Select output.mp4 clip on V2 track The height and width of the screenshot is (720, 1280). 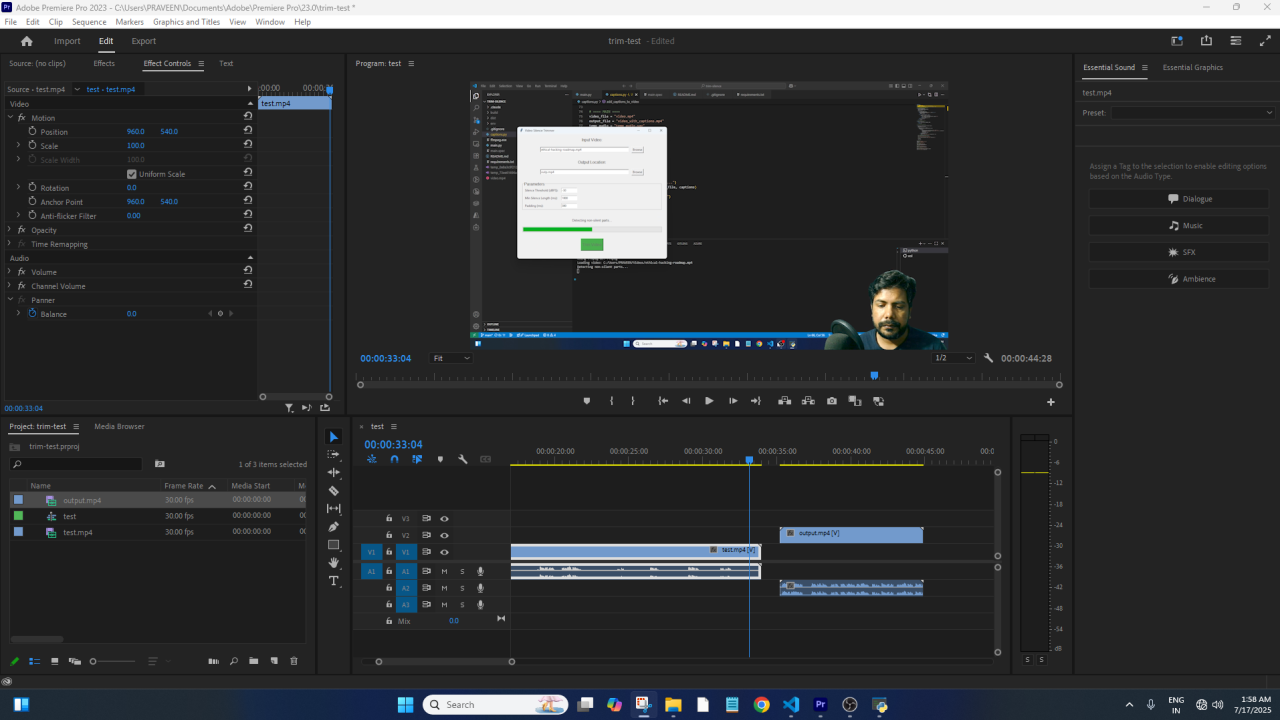851,535
